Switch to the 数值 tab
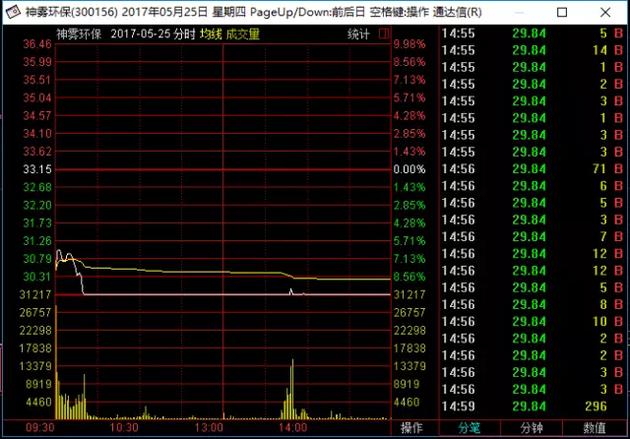The width and height of the screenshot is (630, 439). click(594, 428)
